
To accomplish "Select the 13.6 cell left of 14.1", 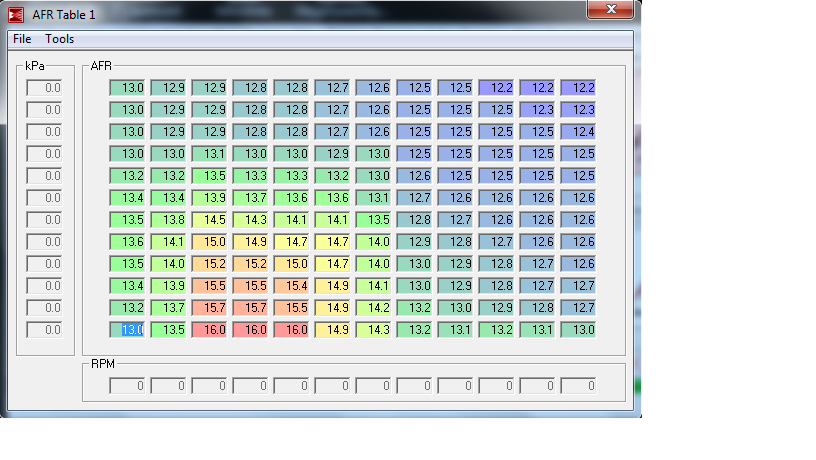I will [x=127, y=241].
